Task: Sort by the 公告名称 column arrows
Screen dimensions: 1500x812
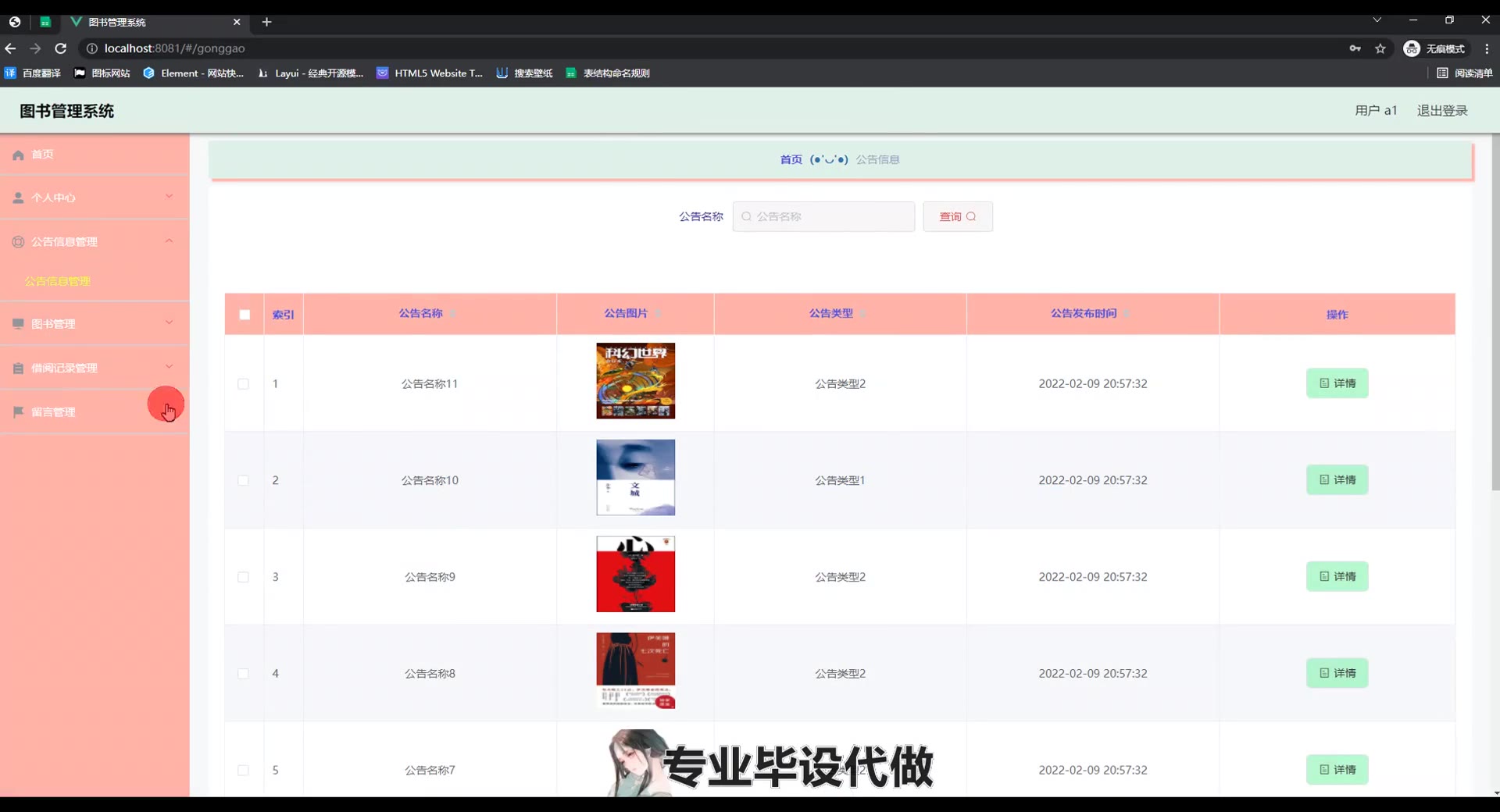Action: coord(453,314)
